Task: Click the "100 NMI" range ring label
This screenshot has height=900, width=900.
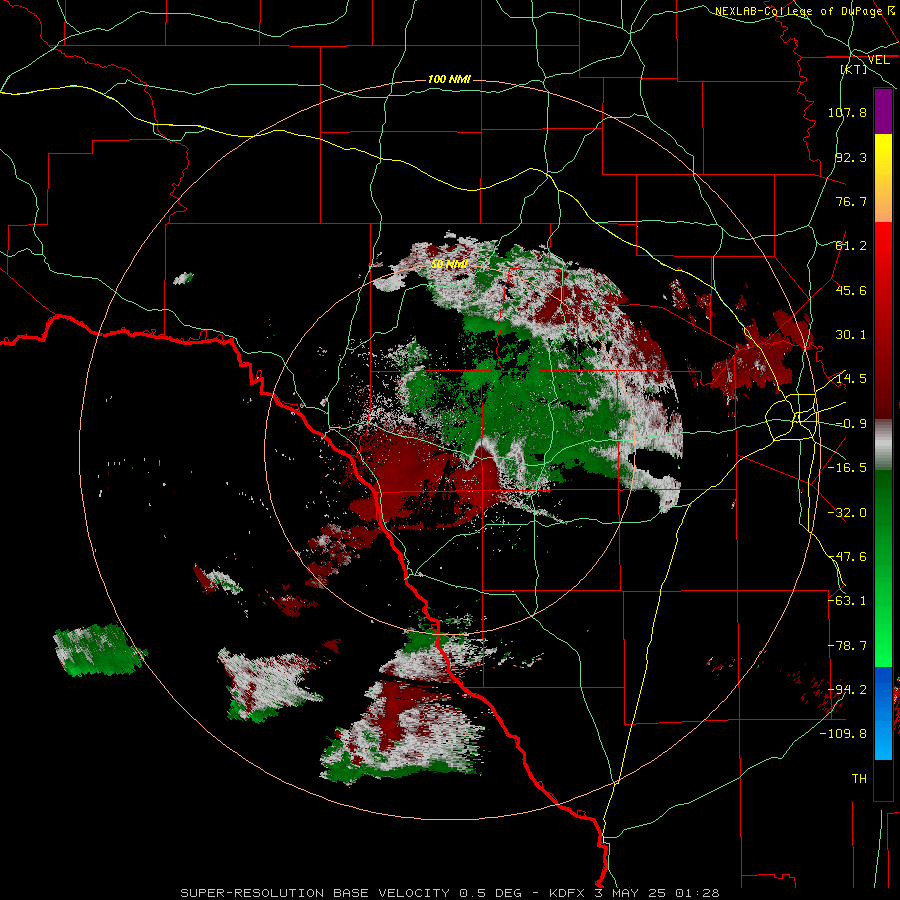Action: pyautogui.click(x=449, y=79)
